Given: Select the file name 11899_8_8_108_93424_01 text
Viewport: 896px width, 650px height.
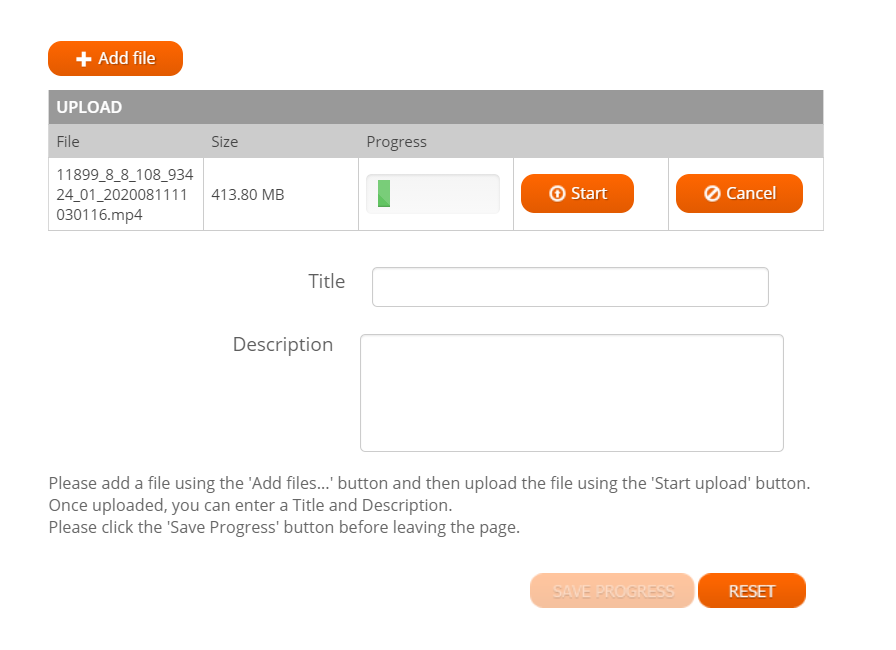Looking at the screenshot, I should [x=125, y=195].
